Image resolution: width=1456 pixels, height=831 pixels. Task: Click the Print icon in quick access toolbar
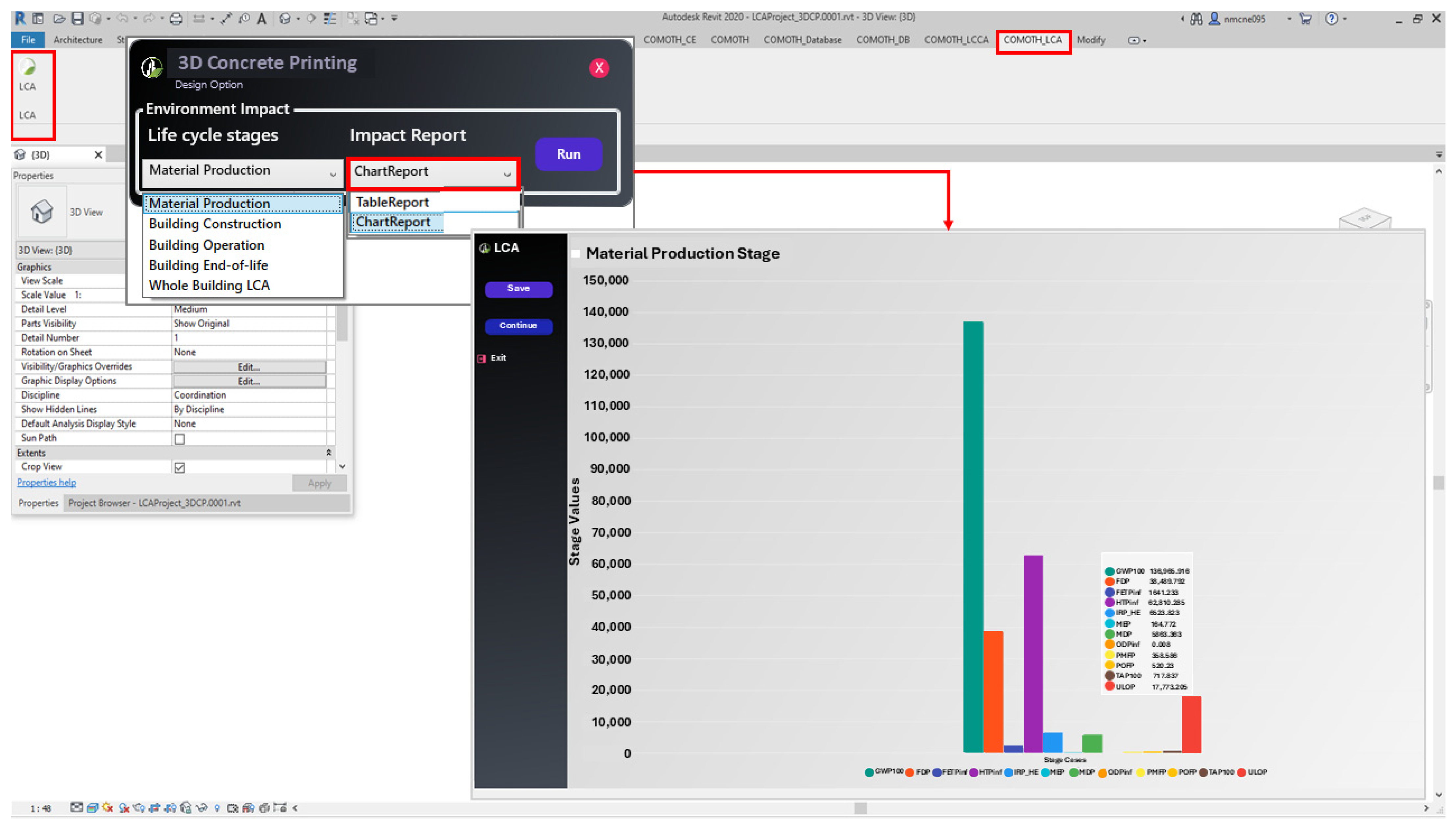click(176, 19)
